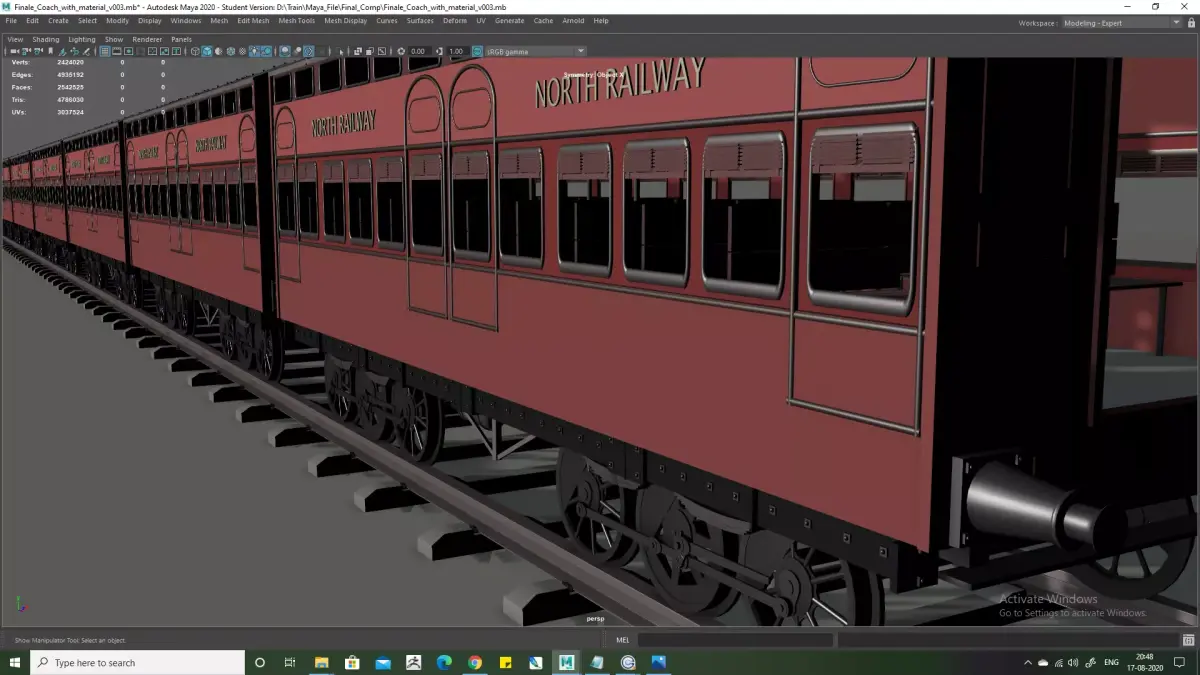Toggle Wireframe on Shaded
The height and width of the screenshot is (675, 1200).
tap(231, 51)
